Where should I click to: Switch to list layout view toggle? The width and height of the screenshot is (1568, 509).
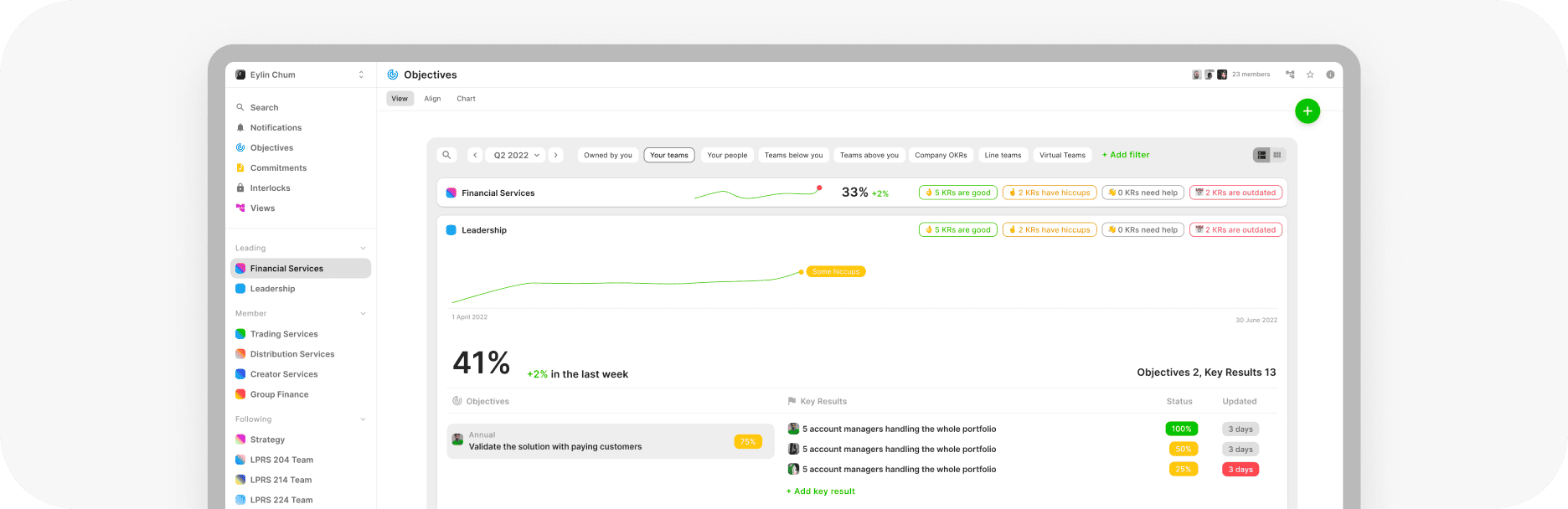(x=1261, y=155)
